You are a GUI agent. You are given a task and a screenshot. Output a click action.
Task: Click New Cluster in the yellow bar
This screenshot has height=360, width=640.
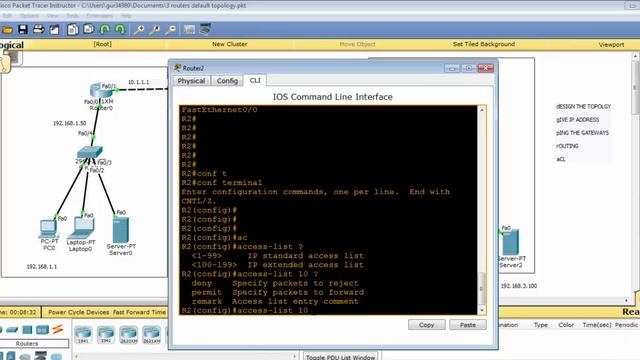pos(230,44)
